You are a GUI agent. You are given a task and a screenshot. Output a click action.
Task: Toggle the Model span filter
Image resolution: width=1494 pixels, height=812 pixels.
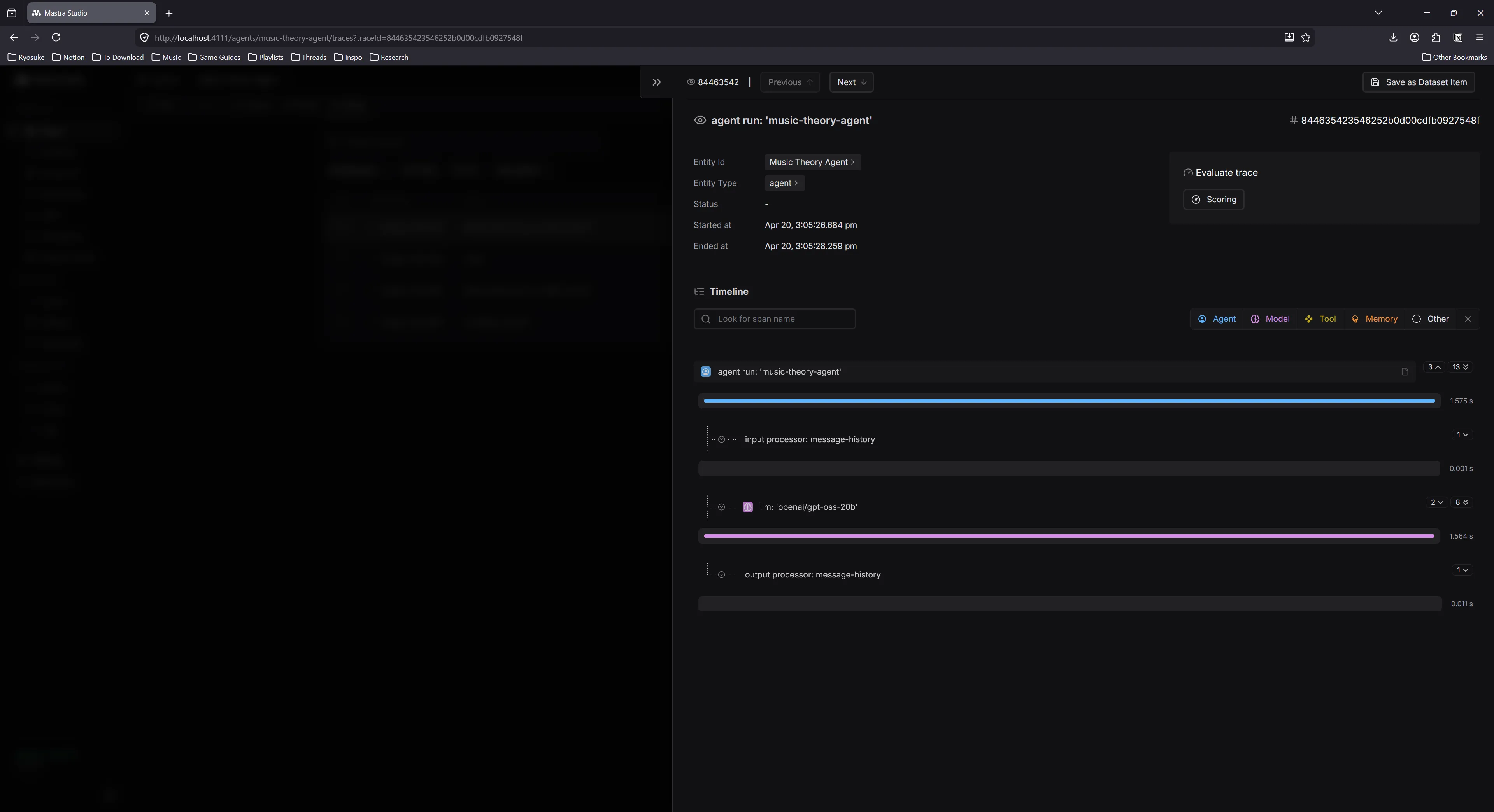tap(1270, 318)
